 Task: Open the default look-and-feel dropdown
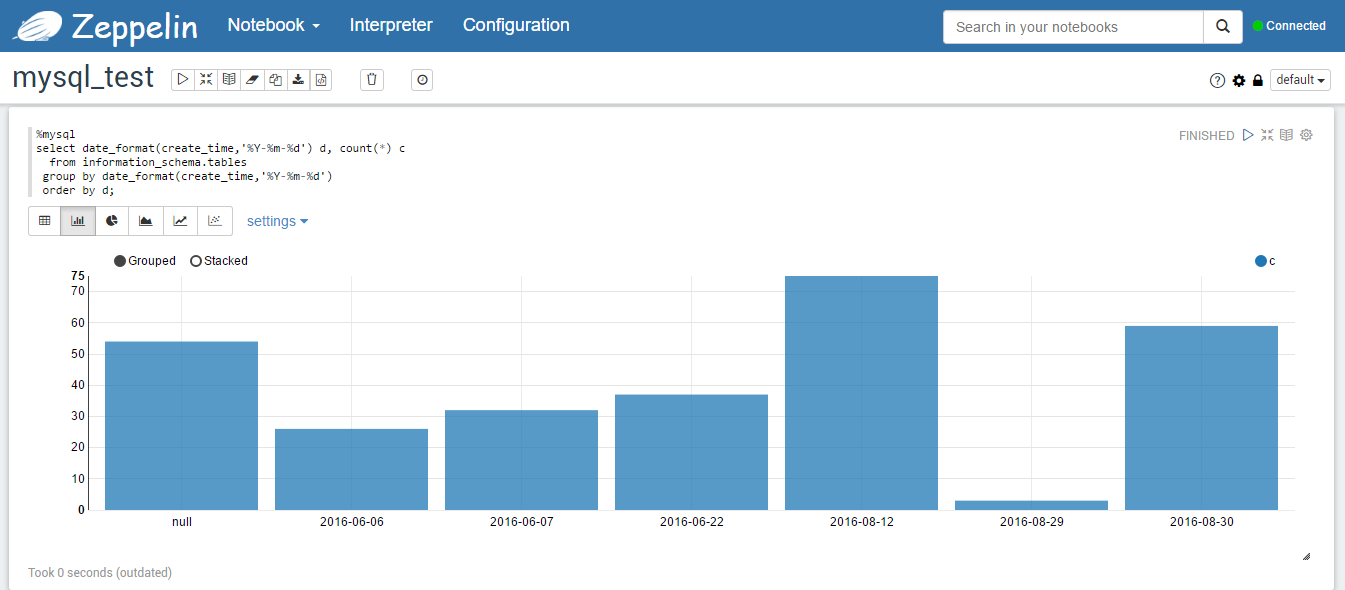[x=1300, y=80]
